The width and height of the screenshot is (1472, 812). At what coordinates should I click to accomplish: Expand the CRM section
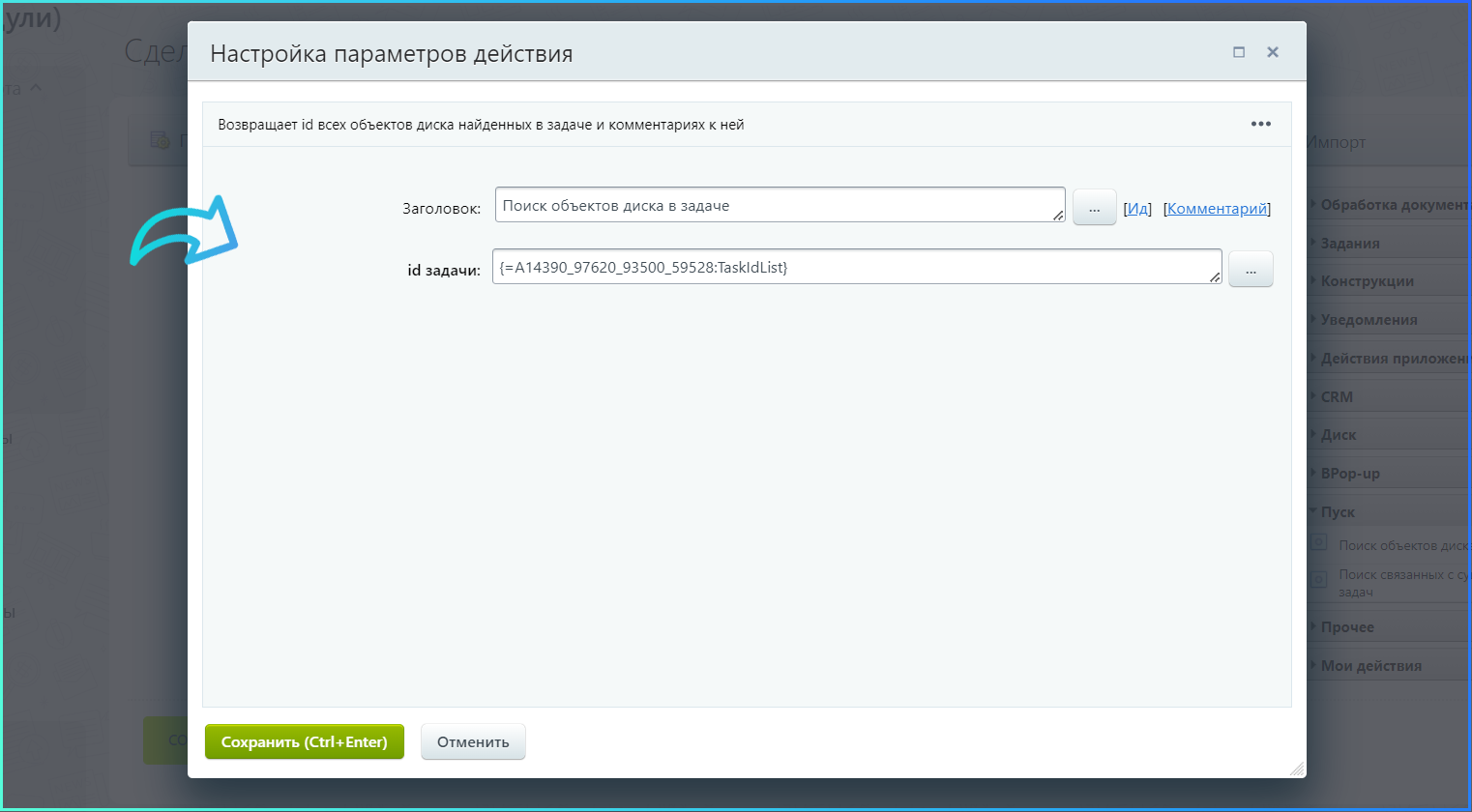pos(1337,397)
